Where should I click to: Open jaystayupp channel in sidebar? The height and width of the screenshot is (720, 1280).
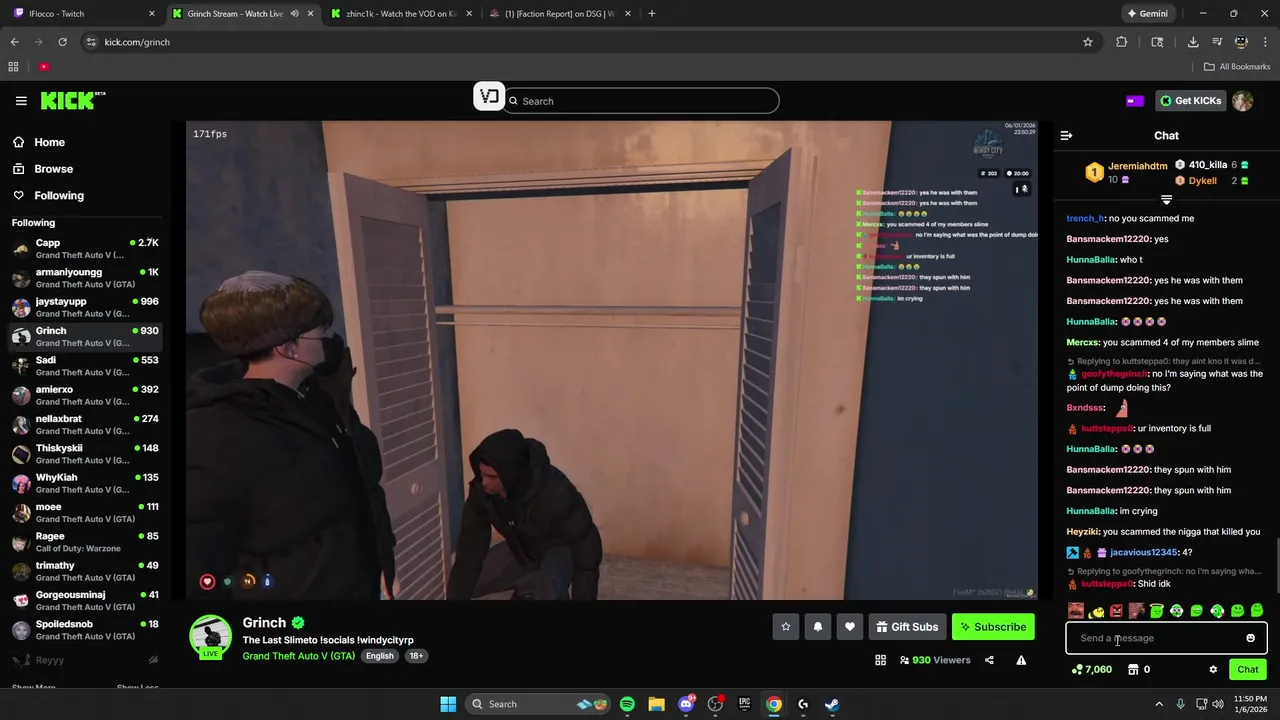click(x=85, y=307)
